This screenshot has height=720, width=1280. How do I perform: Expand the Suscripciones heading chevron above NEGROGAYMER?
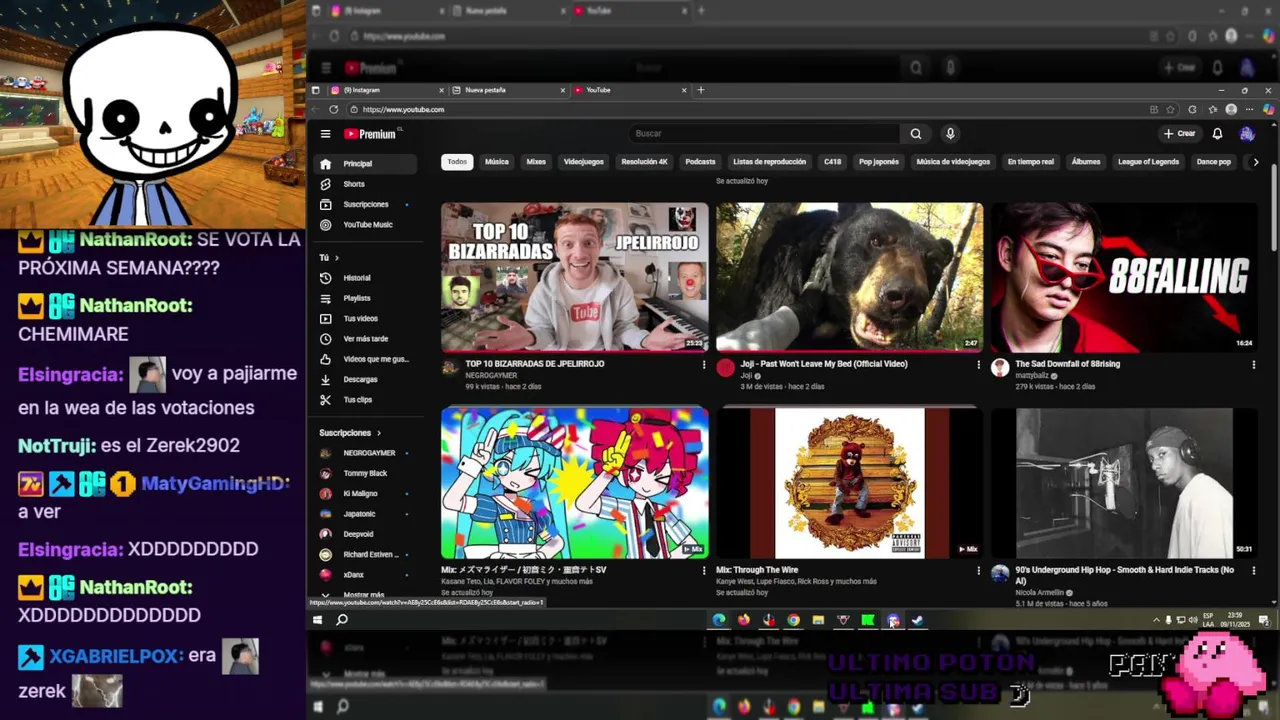(x=379, y=433)
